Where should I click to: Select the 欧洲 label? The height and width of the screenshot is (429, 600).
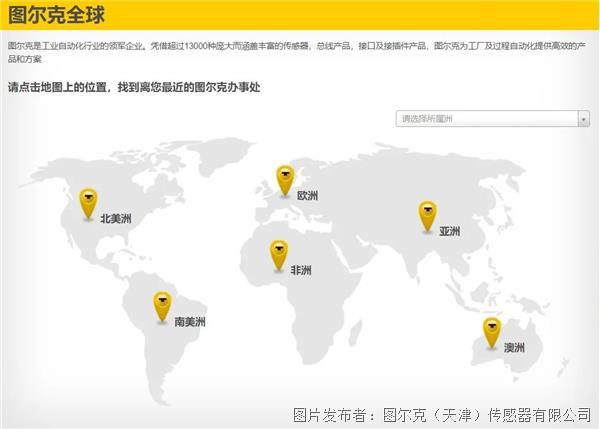308,196
